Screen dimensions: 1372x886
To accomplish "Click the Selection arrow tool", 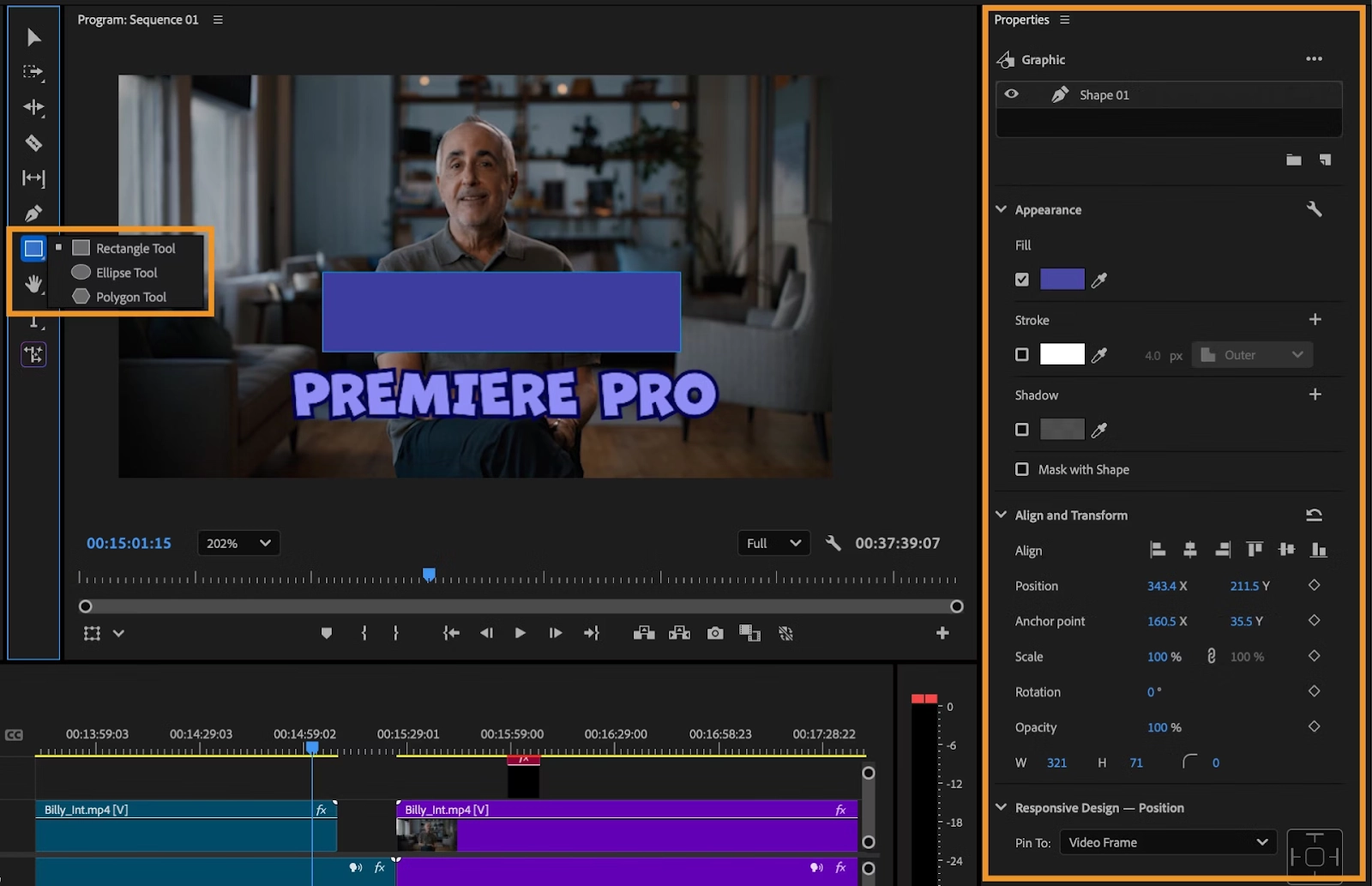I will tap(33, 37).
